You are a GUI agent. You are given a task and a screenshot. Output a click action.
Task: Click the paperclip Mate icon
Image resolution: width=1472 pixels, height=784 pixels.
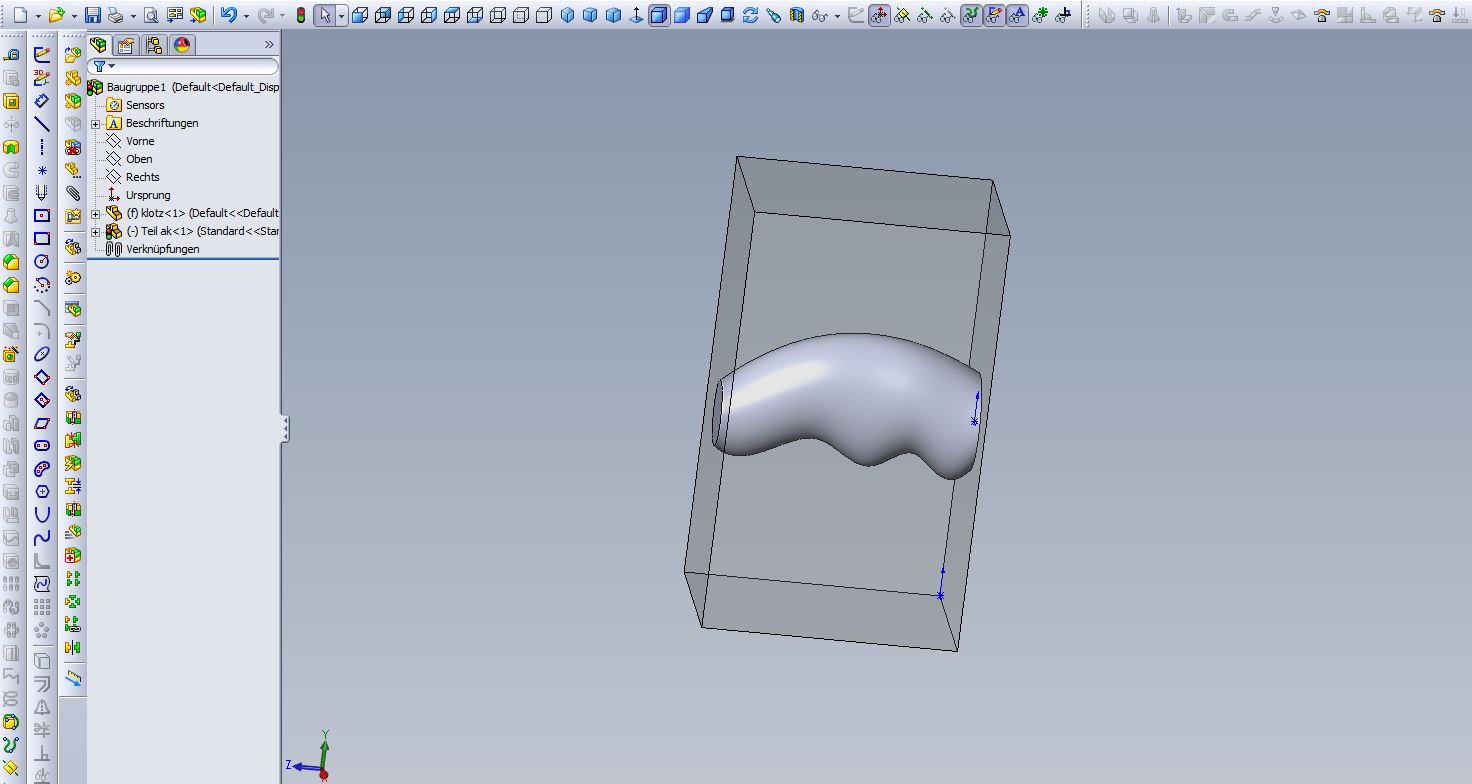click(72, 192)
